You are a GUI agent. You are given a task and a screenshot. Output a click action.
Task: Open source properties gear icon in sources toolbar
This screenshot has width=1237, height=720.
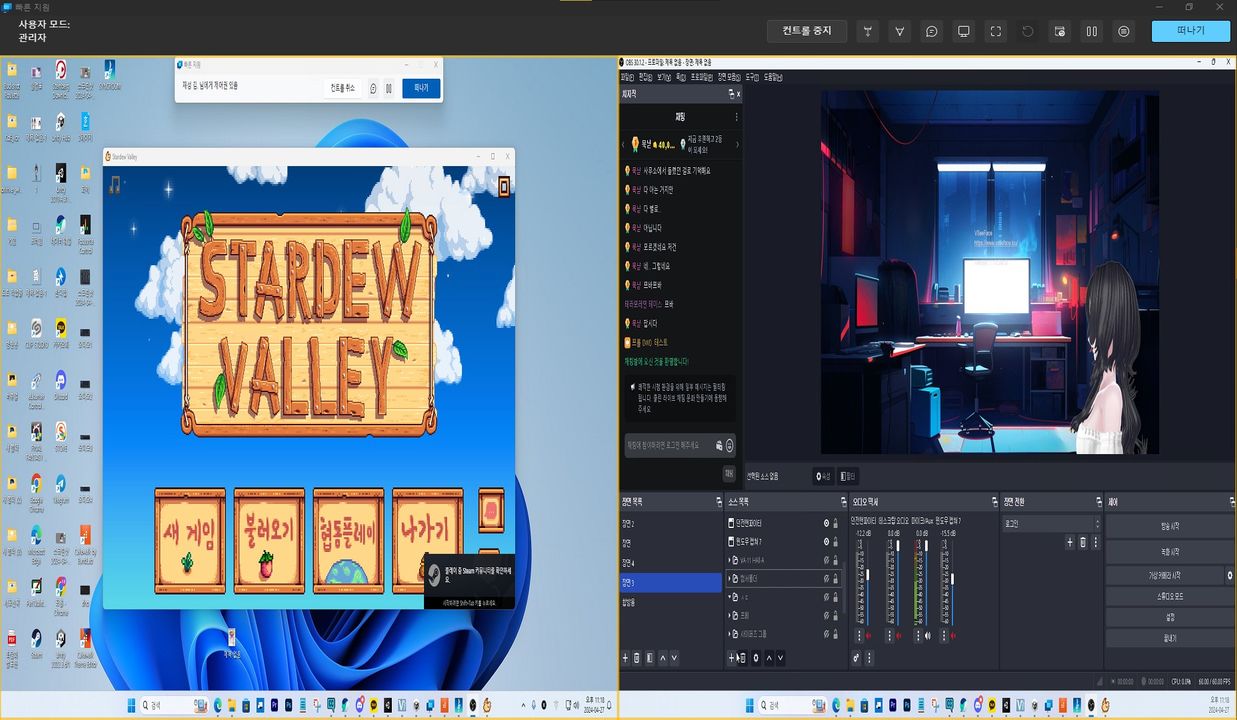point(756,658)
